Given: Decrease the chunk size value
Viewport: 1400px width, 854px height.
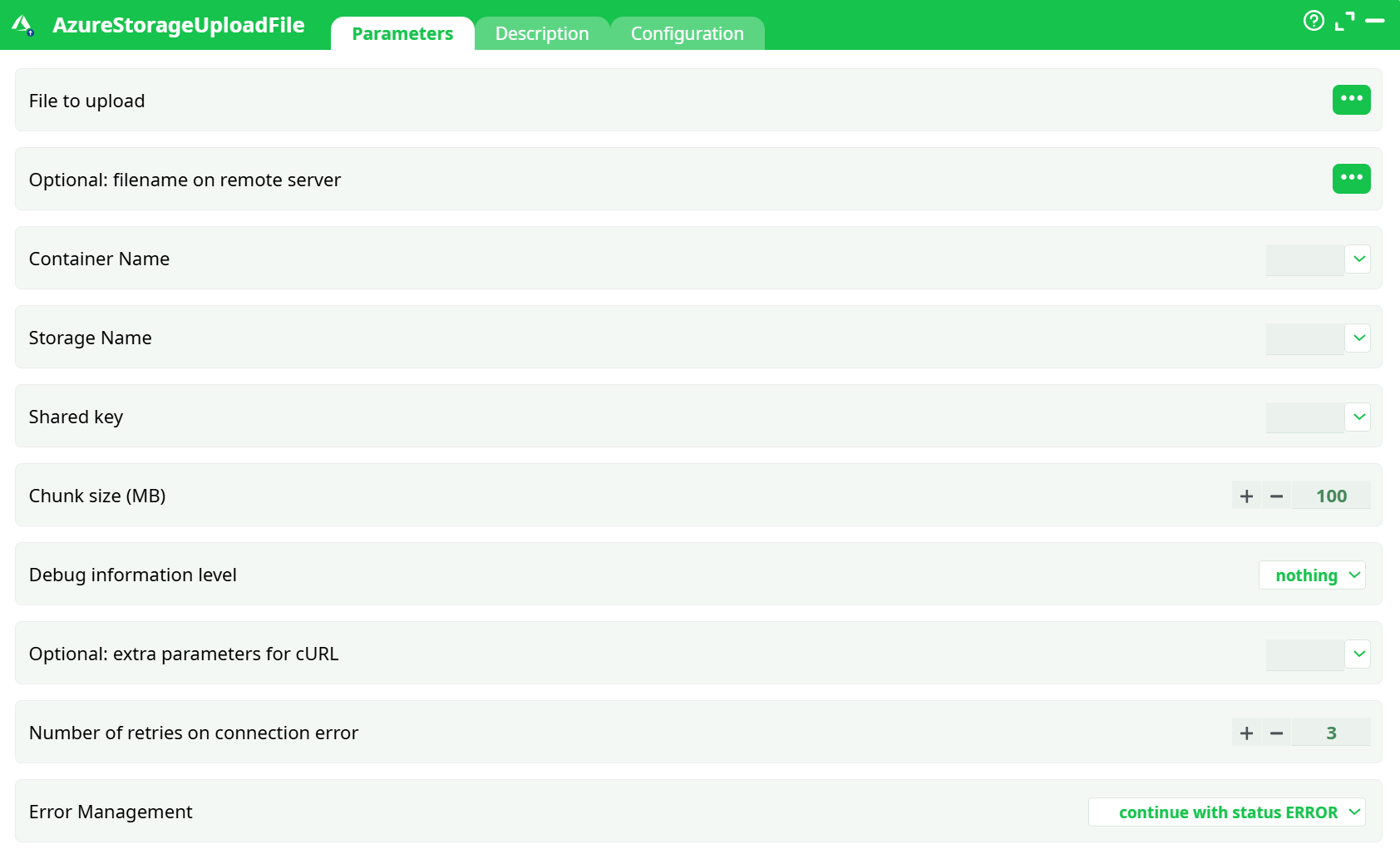Looking at the screenshot, I should click(x=1277, y=495).
